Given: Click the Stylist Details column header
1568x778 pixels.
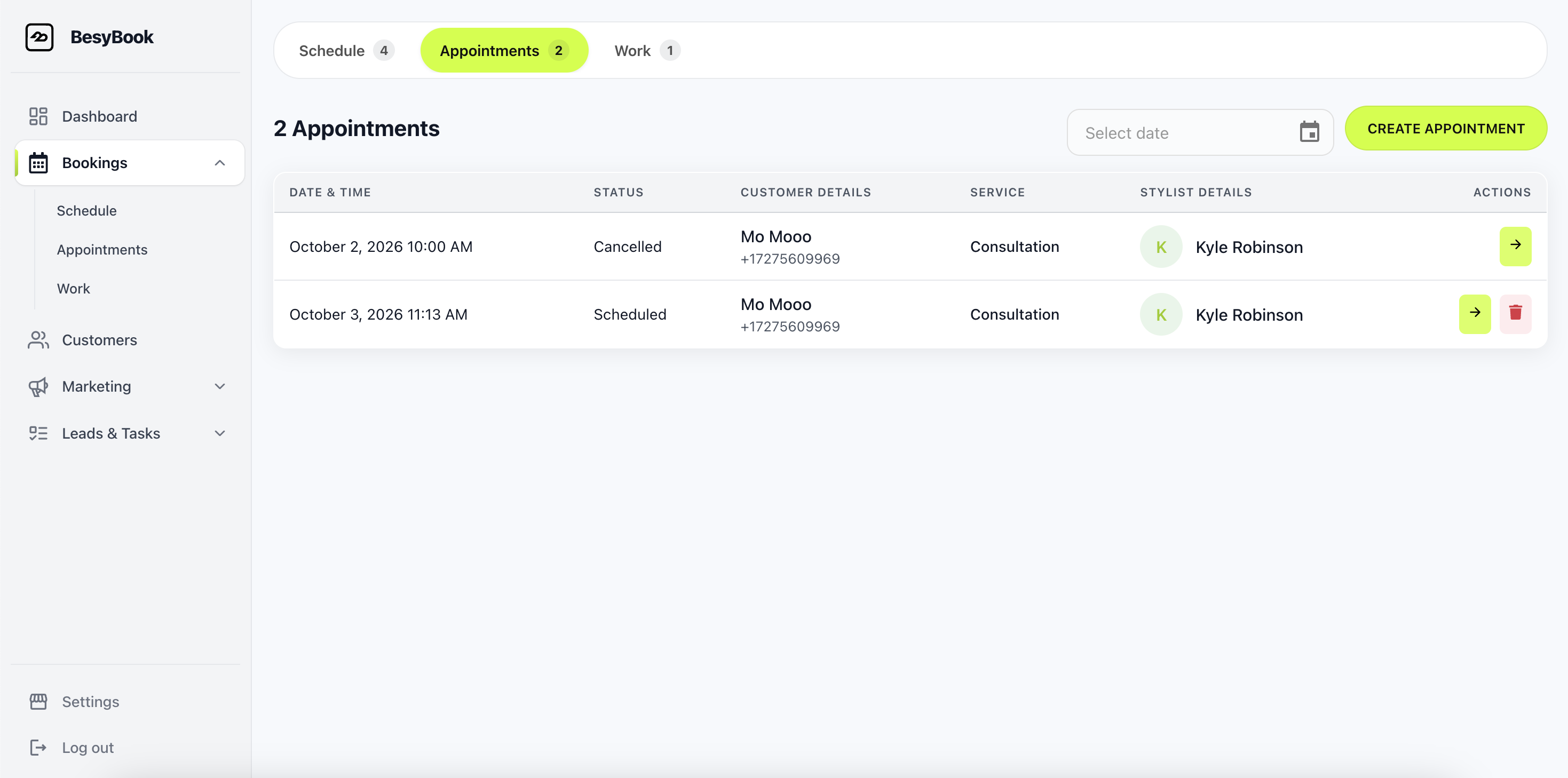Looking at the screenshot, I should tap(1195, 193).
